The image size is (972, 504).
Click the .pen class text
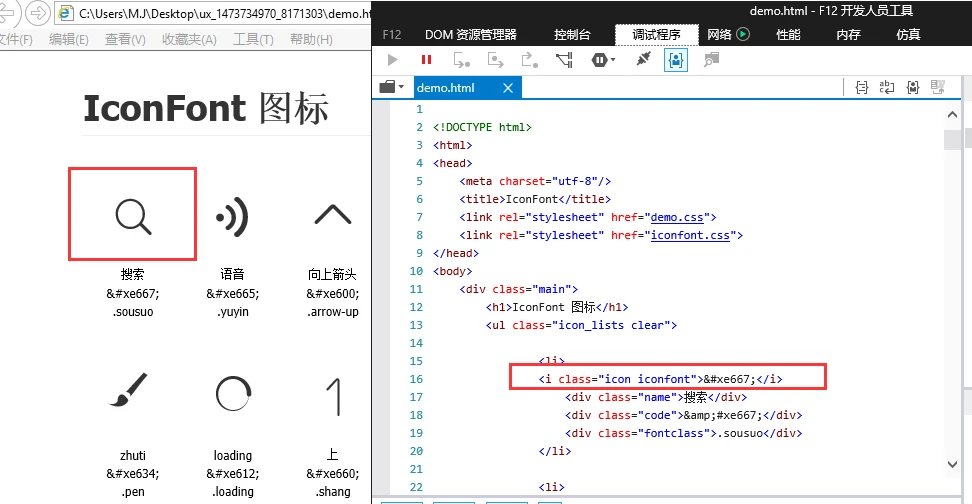tap(133, 492)
